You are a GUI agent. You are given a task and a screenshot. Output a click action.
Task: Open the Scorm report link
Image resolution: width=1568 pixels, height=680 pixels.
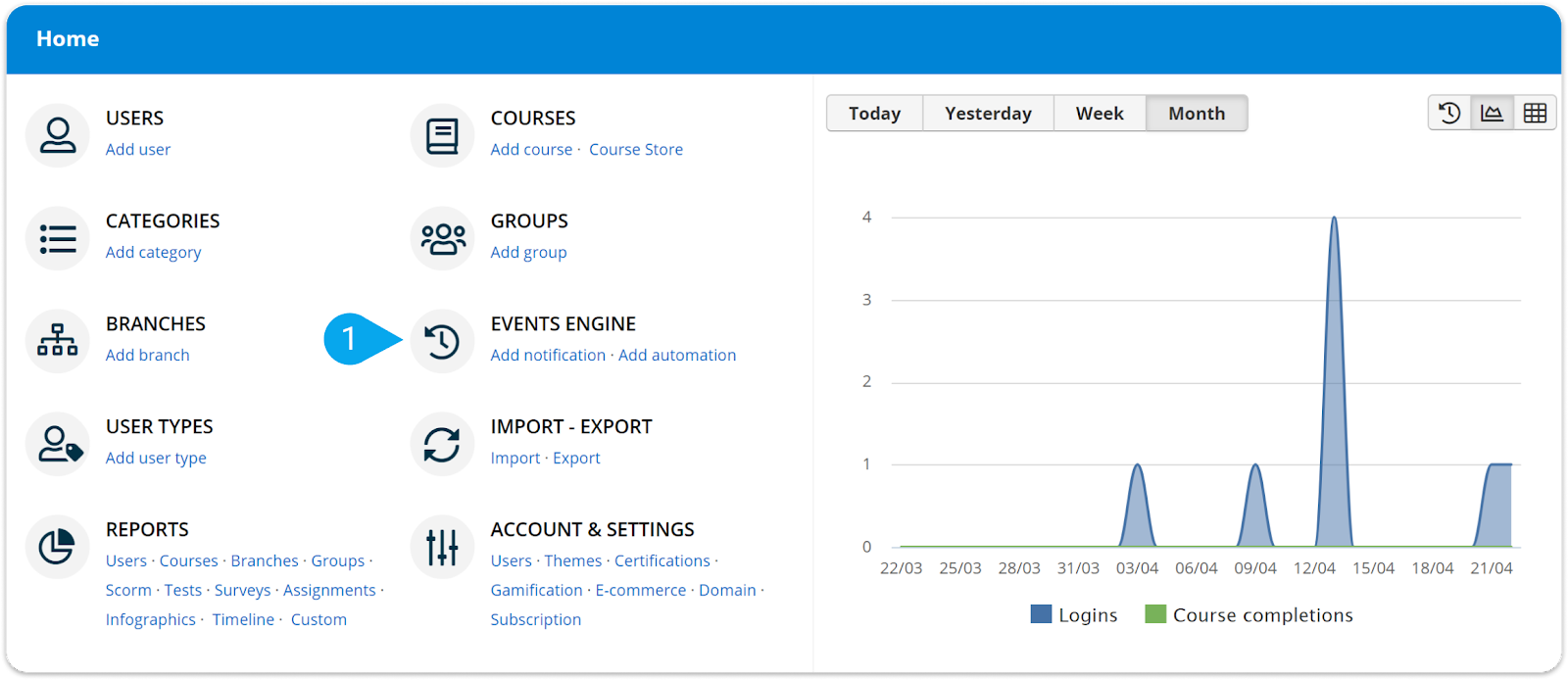(128, 590)
